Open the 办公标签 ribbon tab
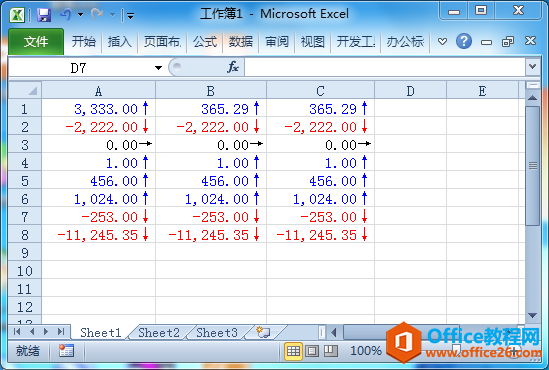The height and width of the screenshot is (370, 549). click(x=405, y=42)
